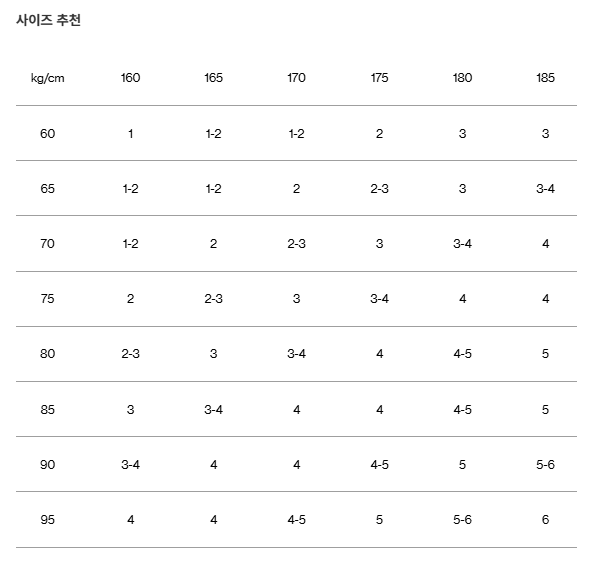Screen dimensions: 597x562
Task: Click the 170 cm column header
Action: [297, 78]
